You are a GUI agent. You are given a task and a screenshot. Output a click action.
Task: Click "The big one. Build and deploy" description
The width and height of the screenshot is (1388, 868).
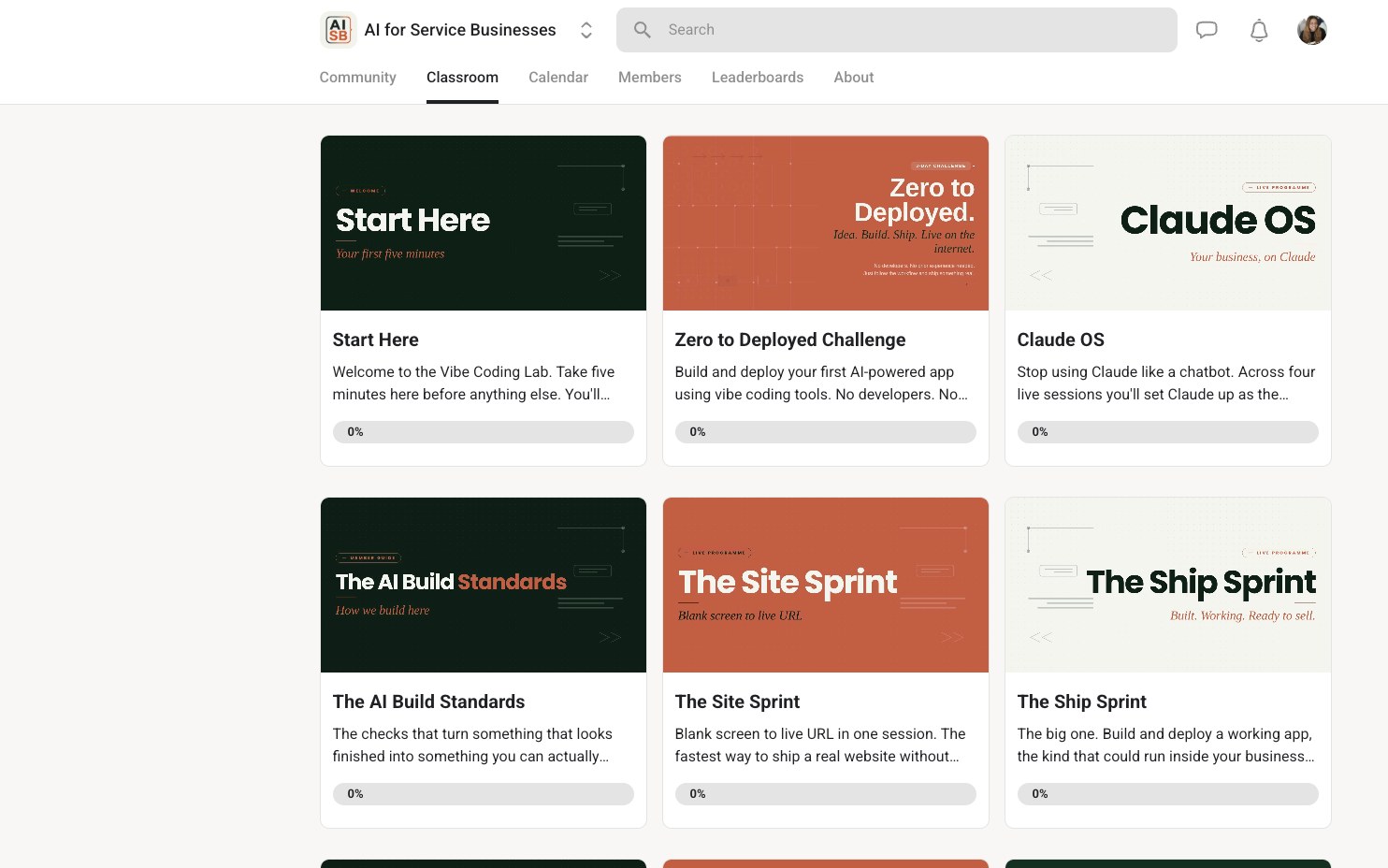pyautogui.click(x=1165, y=745)
